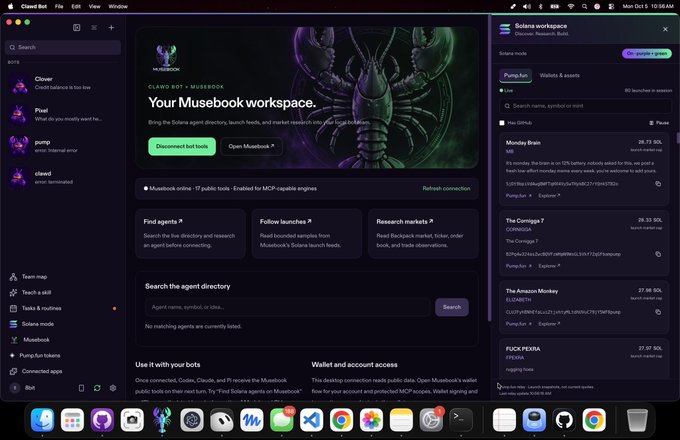Screen dimensions: 680x440
Task: Open the Follow launches card
Action: [x=307, y=234]
